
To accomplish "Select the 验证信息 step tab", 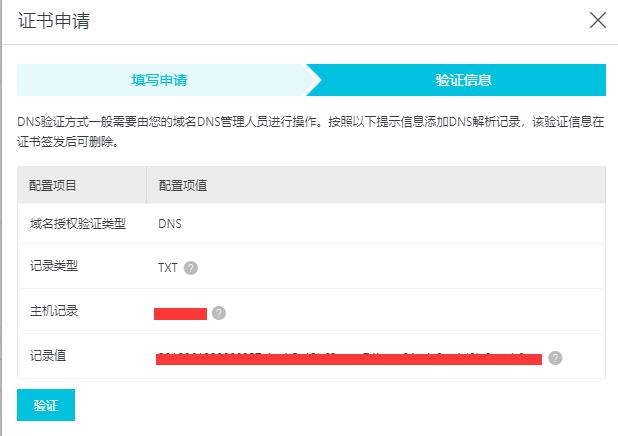I will click(x=463, y=80).
